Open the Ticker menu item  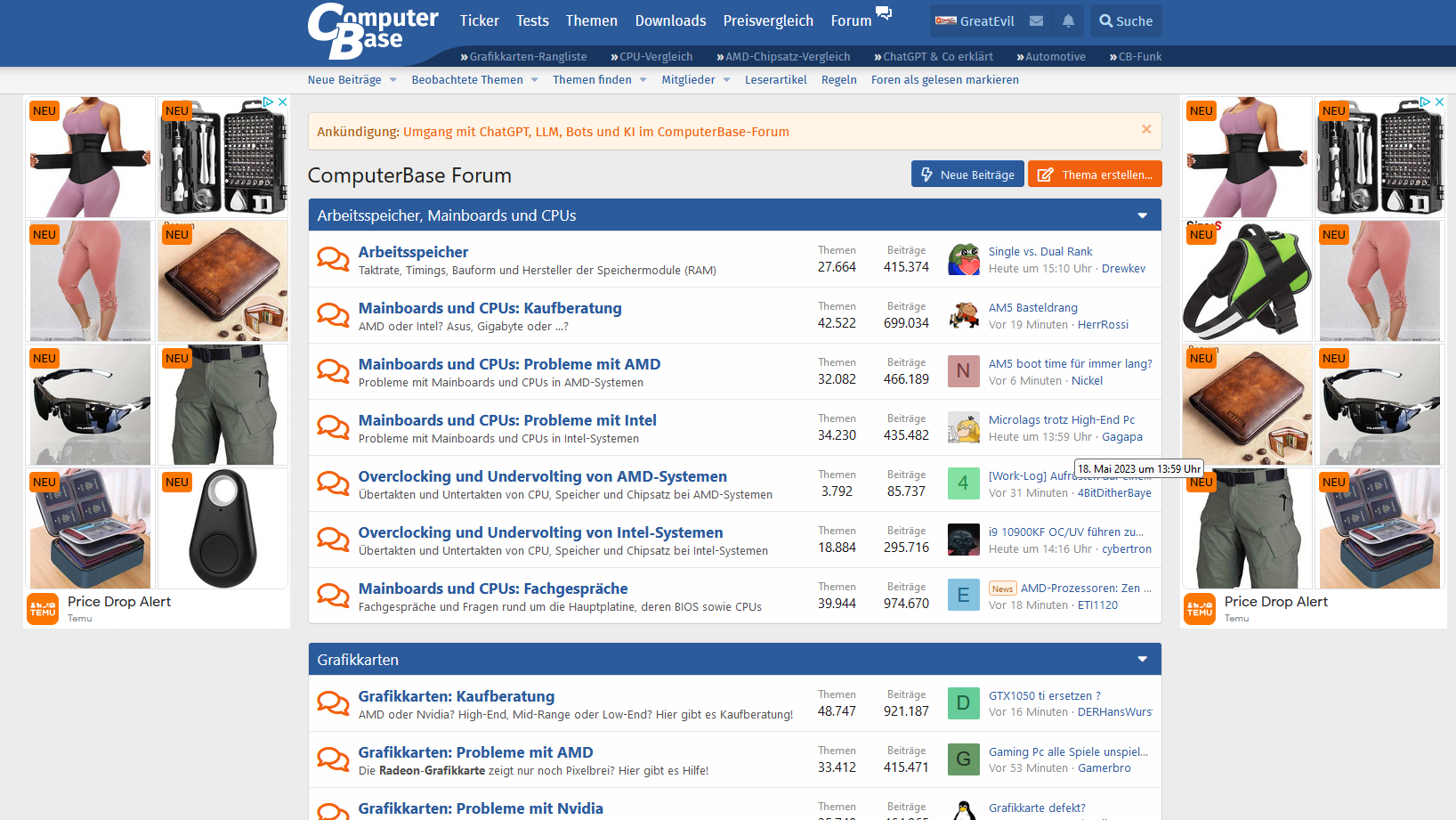click(480, 20)
